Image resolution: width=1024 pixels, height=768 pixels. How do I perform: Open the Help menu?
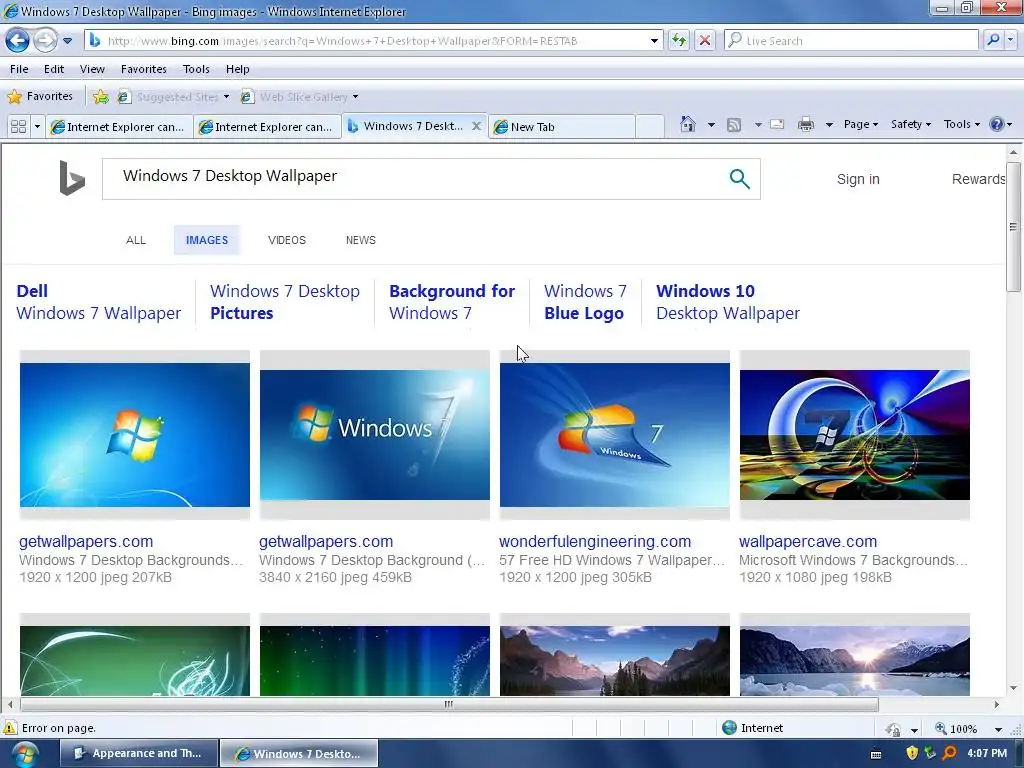[x=238, y=69]
